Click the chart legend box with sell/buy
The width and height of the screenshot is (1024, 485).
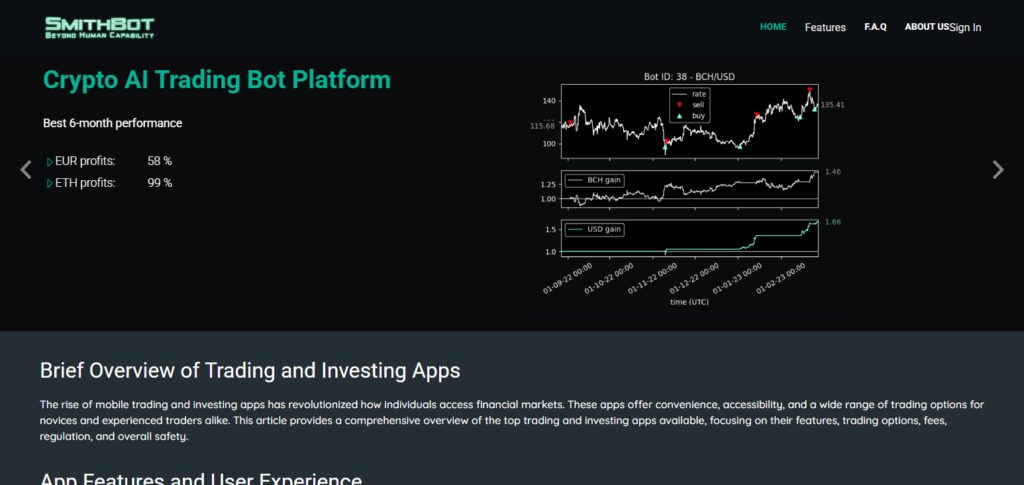point(690,104)
